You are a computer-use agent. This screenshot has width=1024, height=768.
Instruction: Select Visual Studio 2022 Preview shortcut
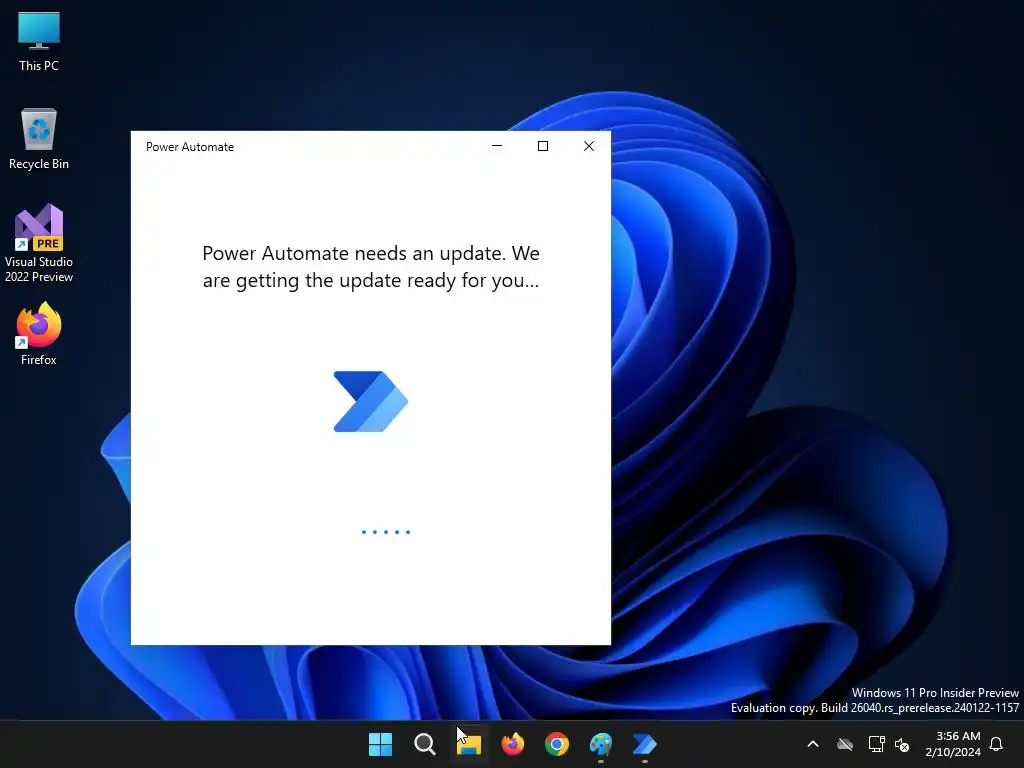[x=39, y=243]
